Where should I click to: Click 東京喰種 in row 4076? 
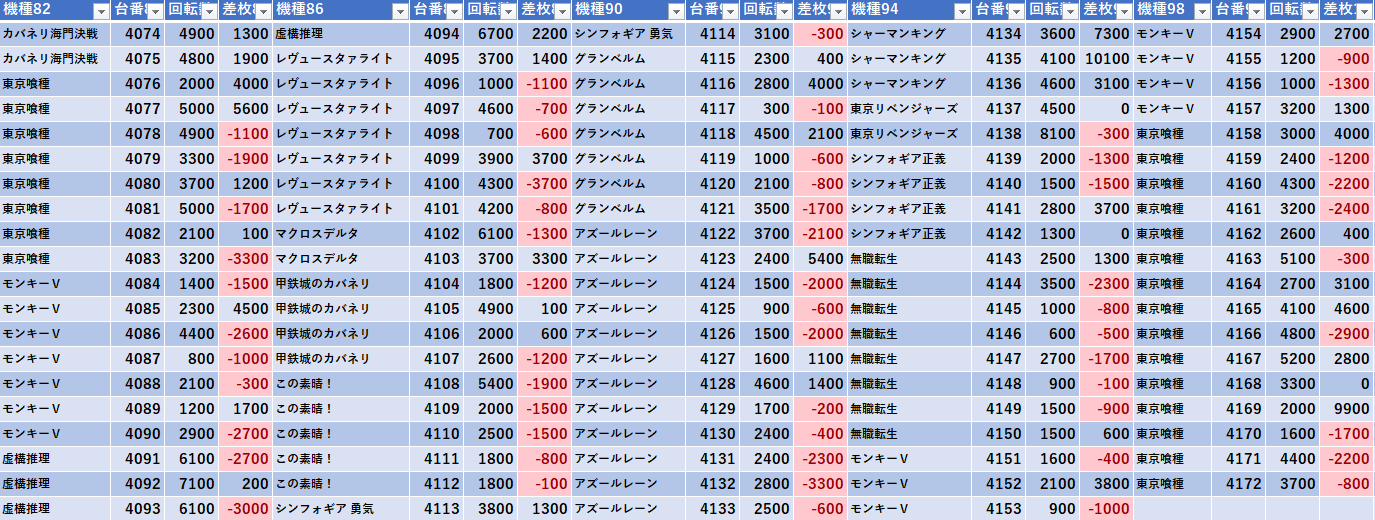(x=26, y=84)
